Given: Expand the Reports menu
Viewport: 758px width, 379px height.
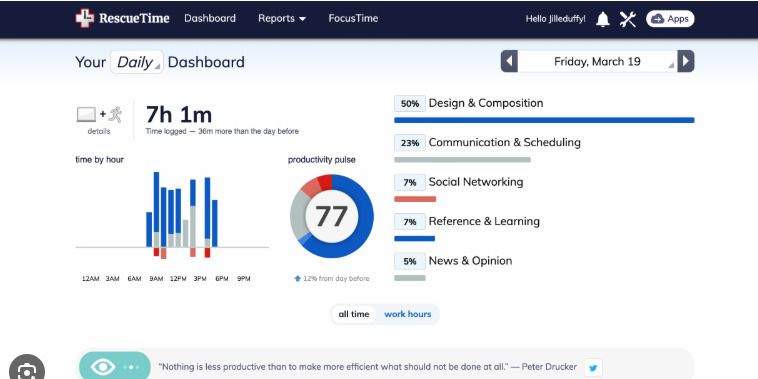Looking at the screenshot, I should 282,18.
